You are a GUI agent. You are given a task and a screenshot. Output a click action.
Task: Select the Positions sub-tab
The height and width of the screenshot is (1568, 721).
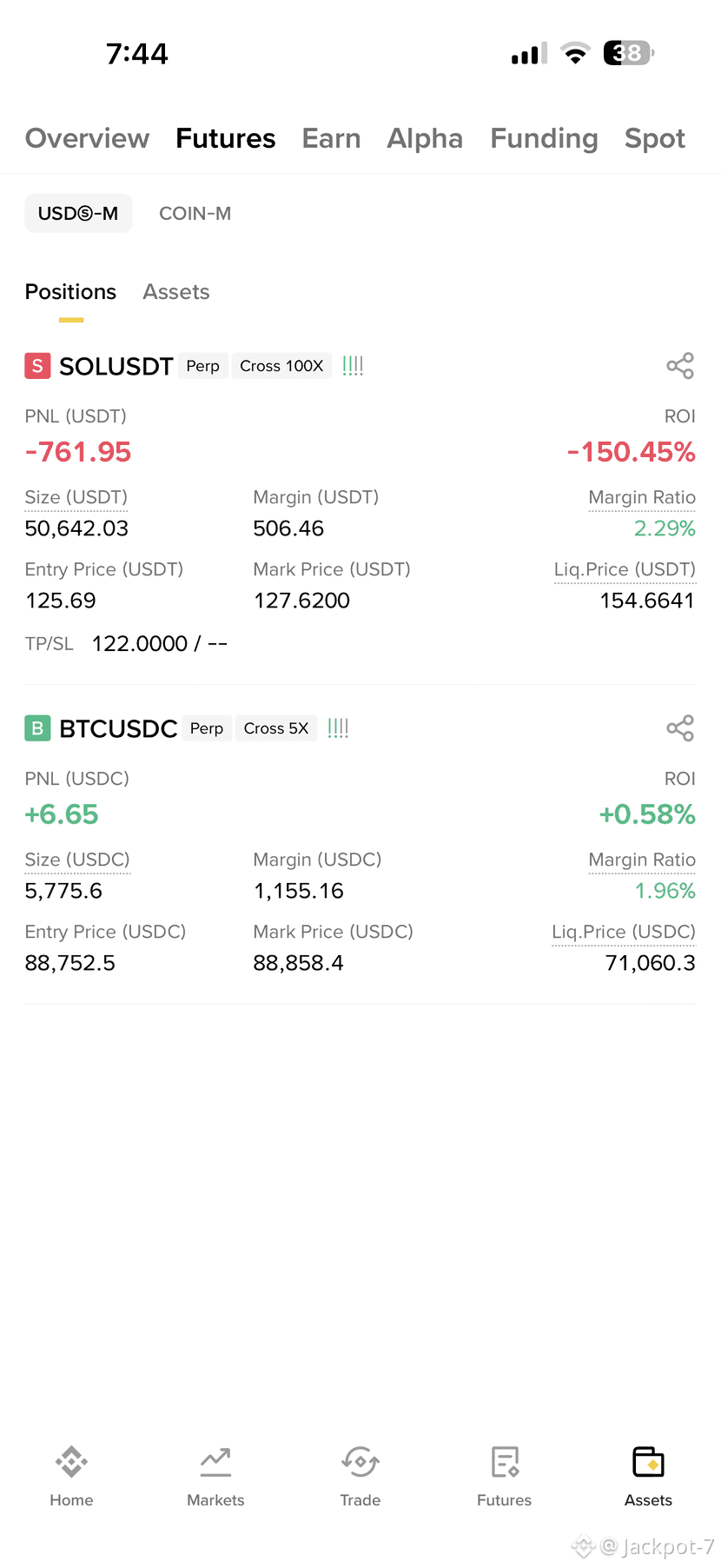70,292
